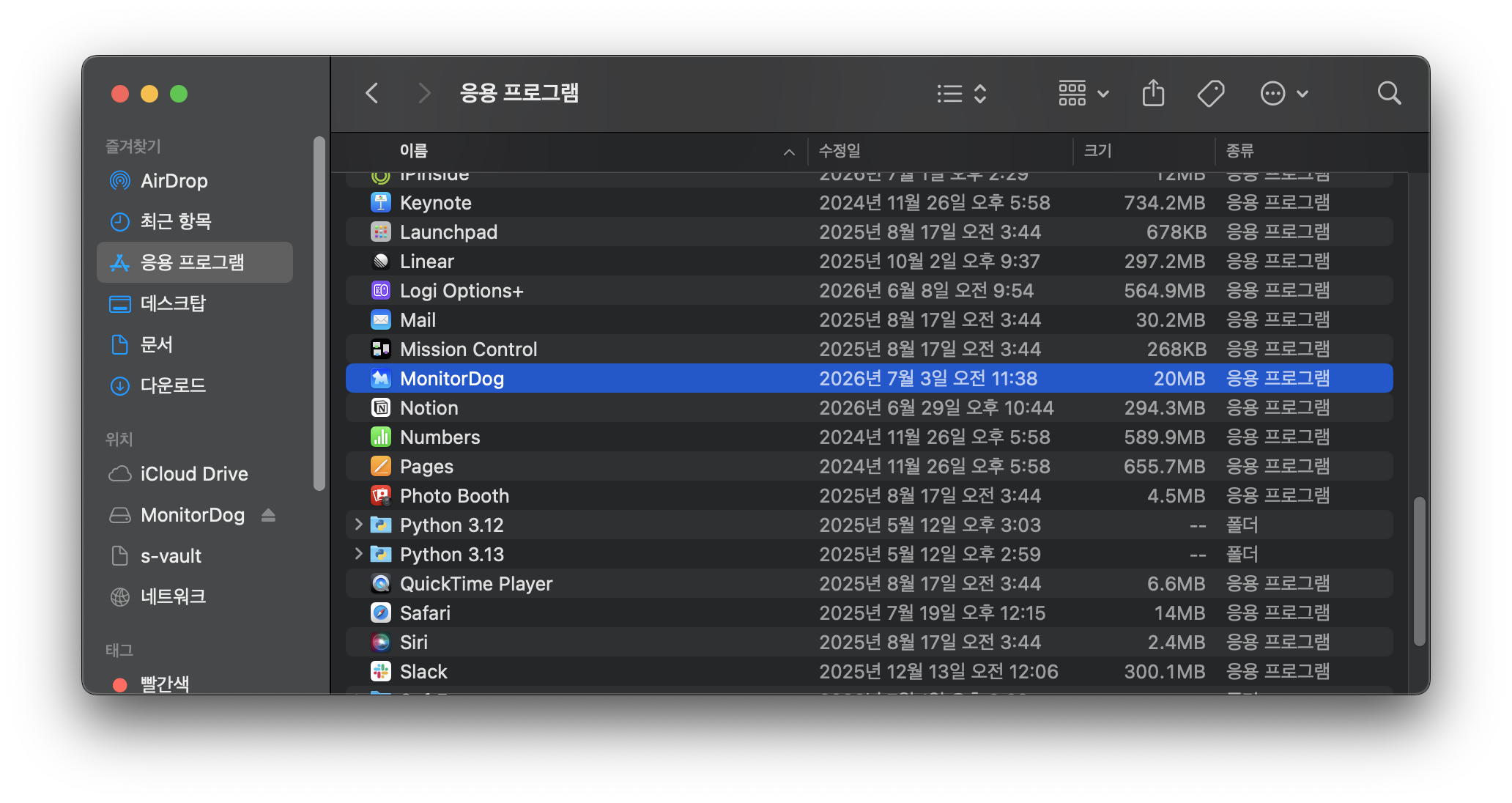Select the Logi Options+ app icon
This screenshot has width=1512, height=803.
tap(381, 290)
